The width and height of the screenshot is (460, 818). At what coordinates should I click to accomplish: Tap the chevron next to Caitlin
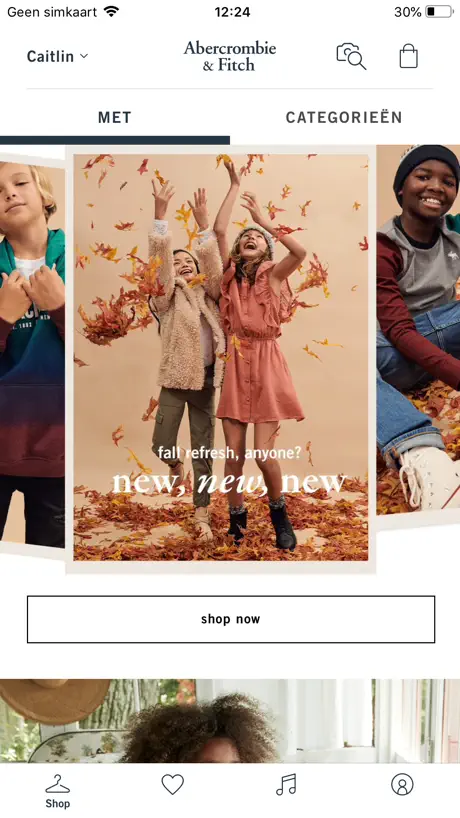(x=84, y=56)
